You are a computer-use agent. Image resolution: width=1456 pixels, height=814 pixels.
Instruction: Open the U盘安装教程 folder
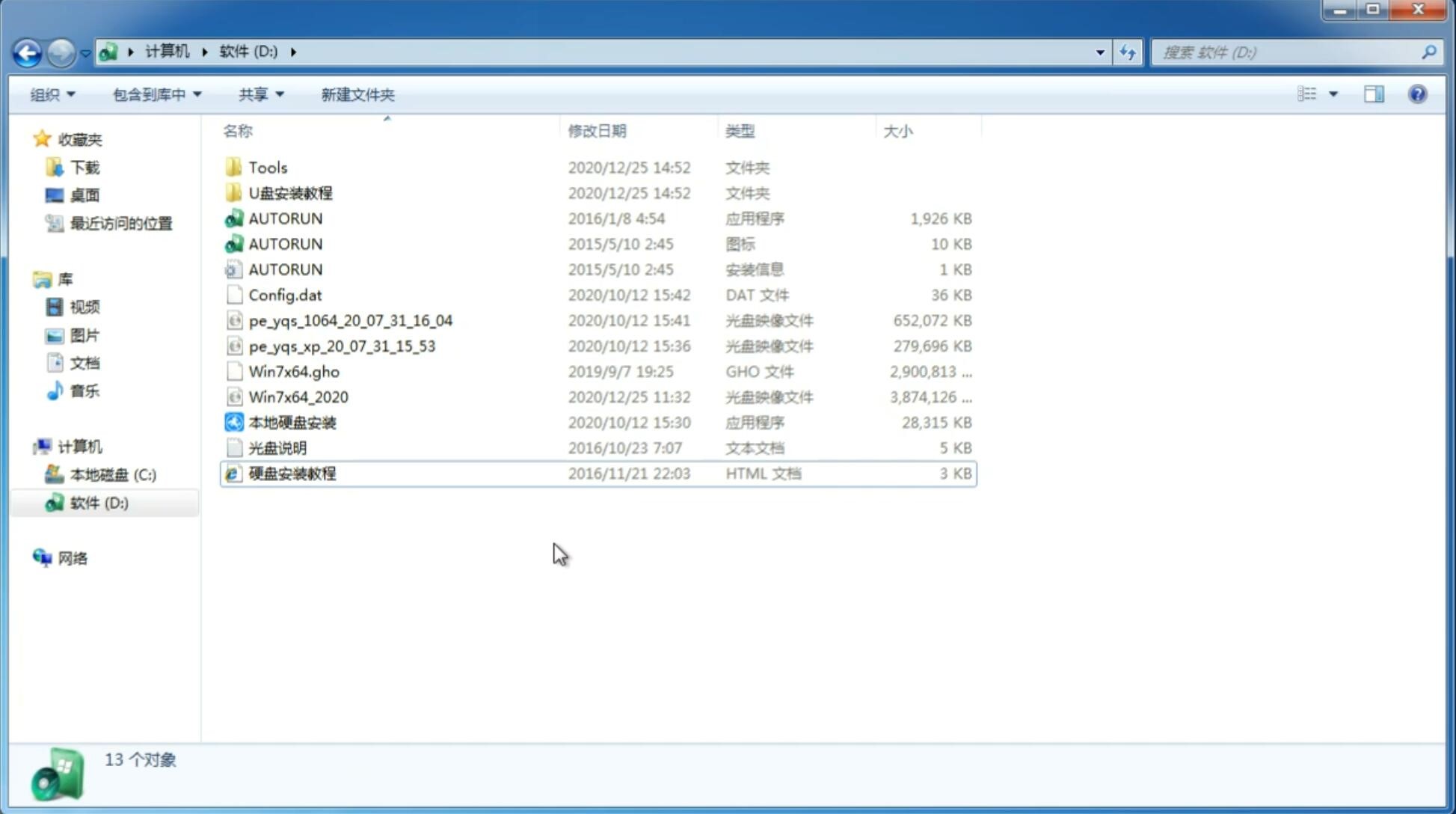(x=291, y=192)
